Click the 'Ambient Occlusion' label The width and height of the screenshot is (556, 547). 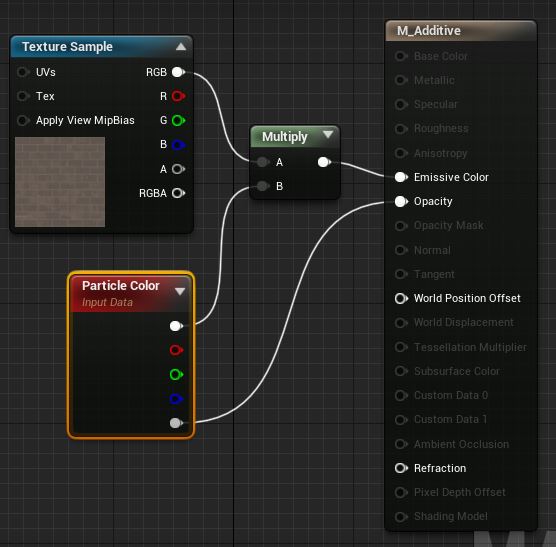[x=461, y=444]
